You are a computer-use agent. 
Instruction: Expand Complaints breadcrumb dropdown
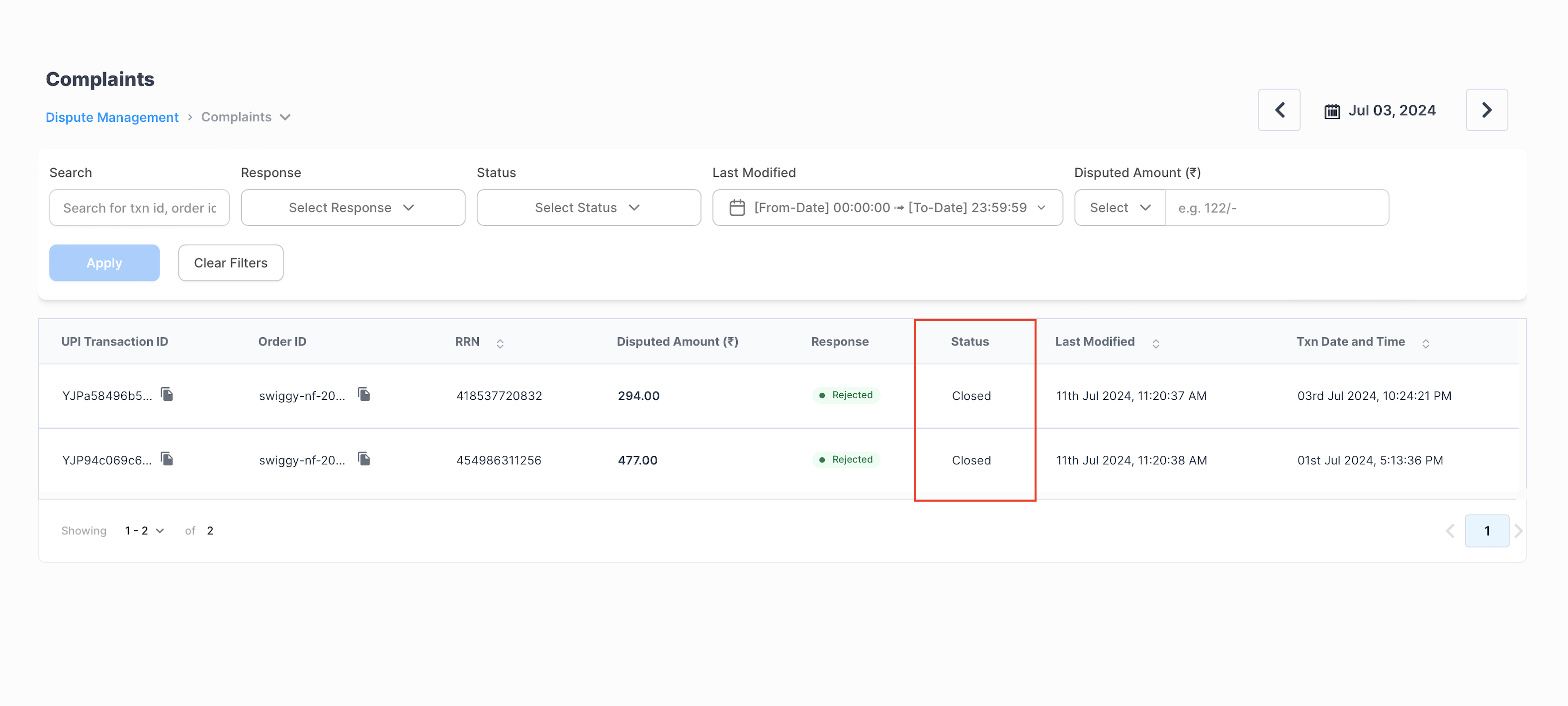285,117
